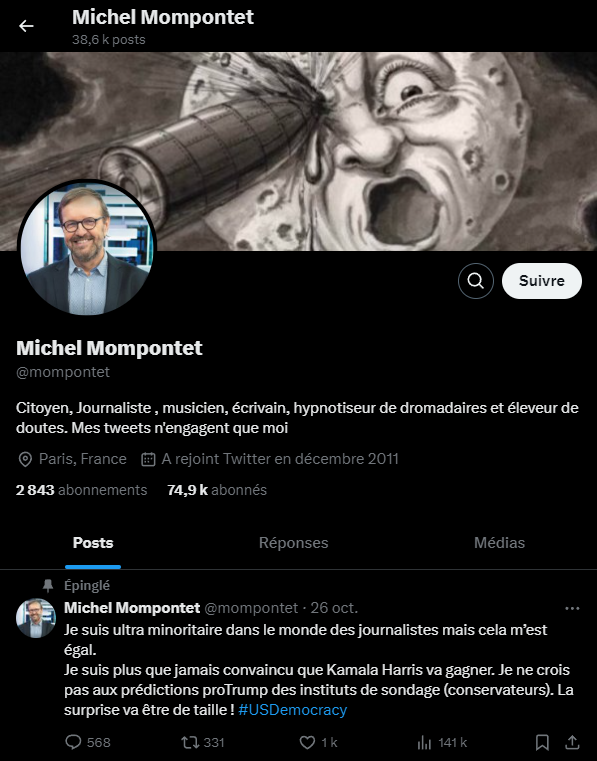Viewport: 597px width, 761px height.
Task: Share the pinned post
Action: tap(573, 742)
